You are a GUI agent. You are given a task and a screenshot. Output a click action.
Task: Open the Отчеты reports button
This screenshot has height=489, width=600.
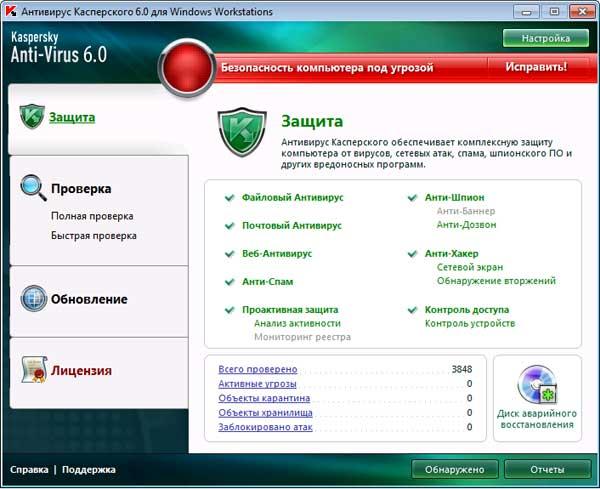coord(547,469)
